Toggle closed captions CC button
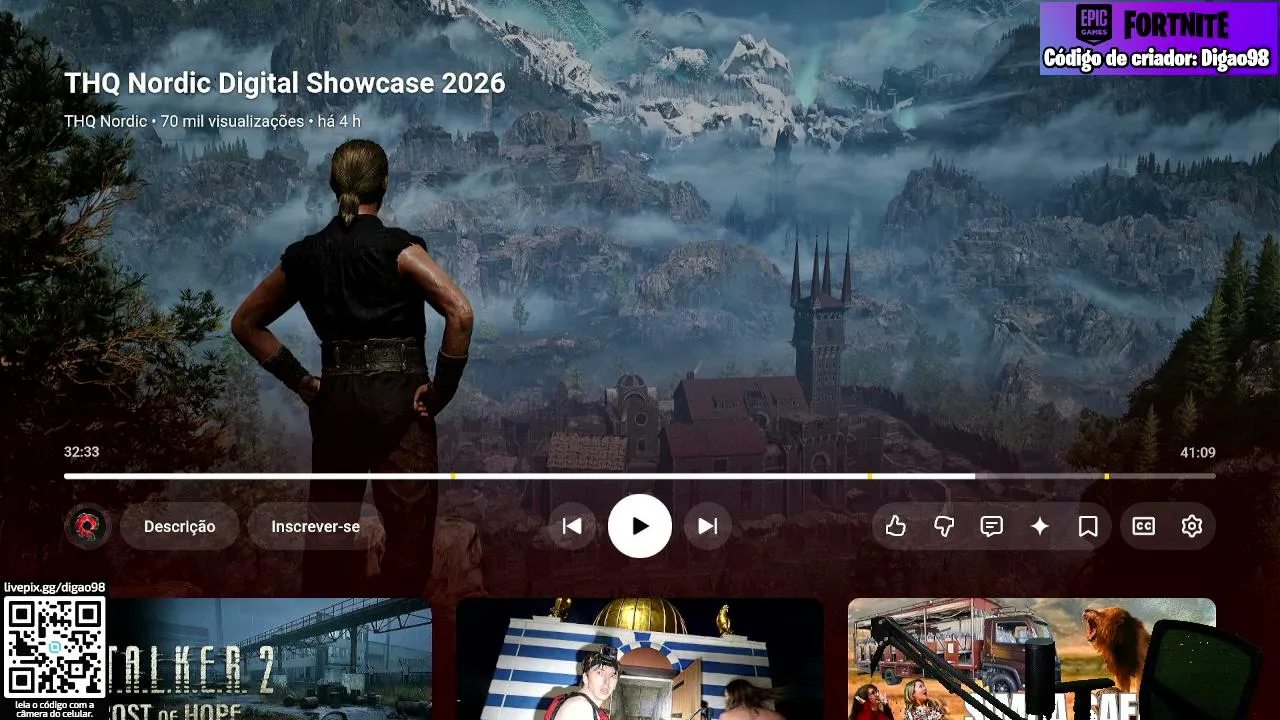Screen dimensions: 1280x720 (1144, 526)
